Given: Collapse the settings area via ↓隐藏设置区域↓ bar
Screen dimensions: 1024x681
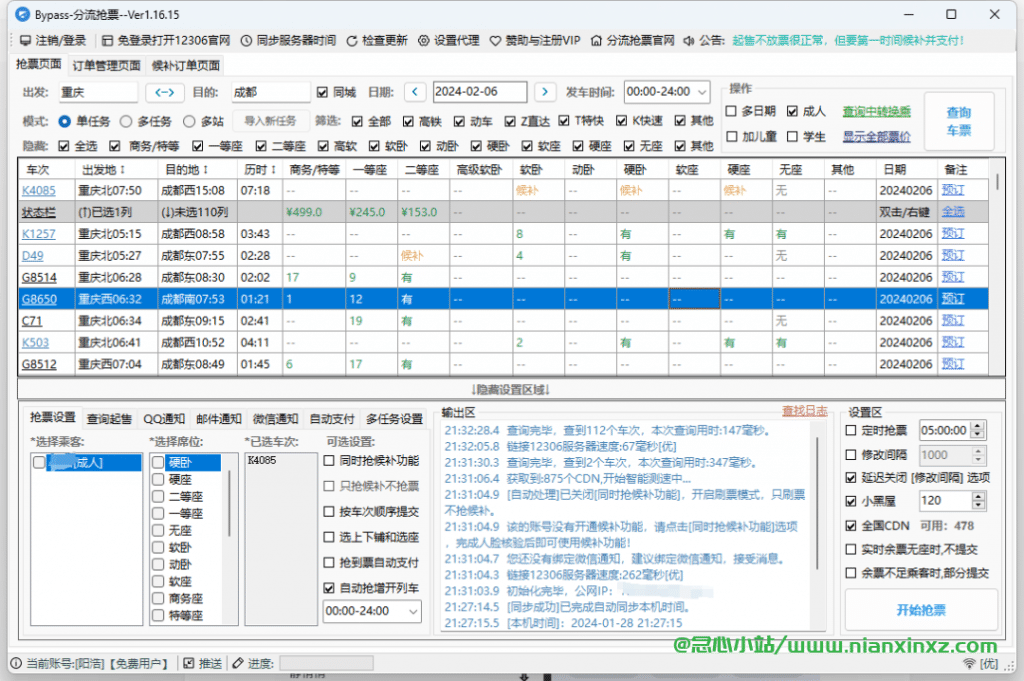Looking at the screenshot, I should tap(511, 390).
